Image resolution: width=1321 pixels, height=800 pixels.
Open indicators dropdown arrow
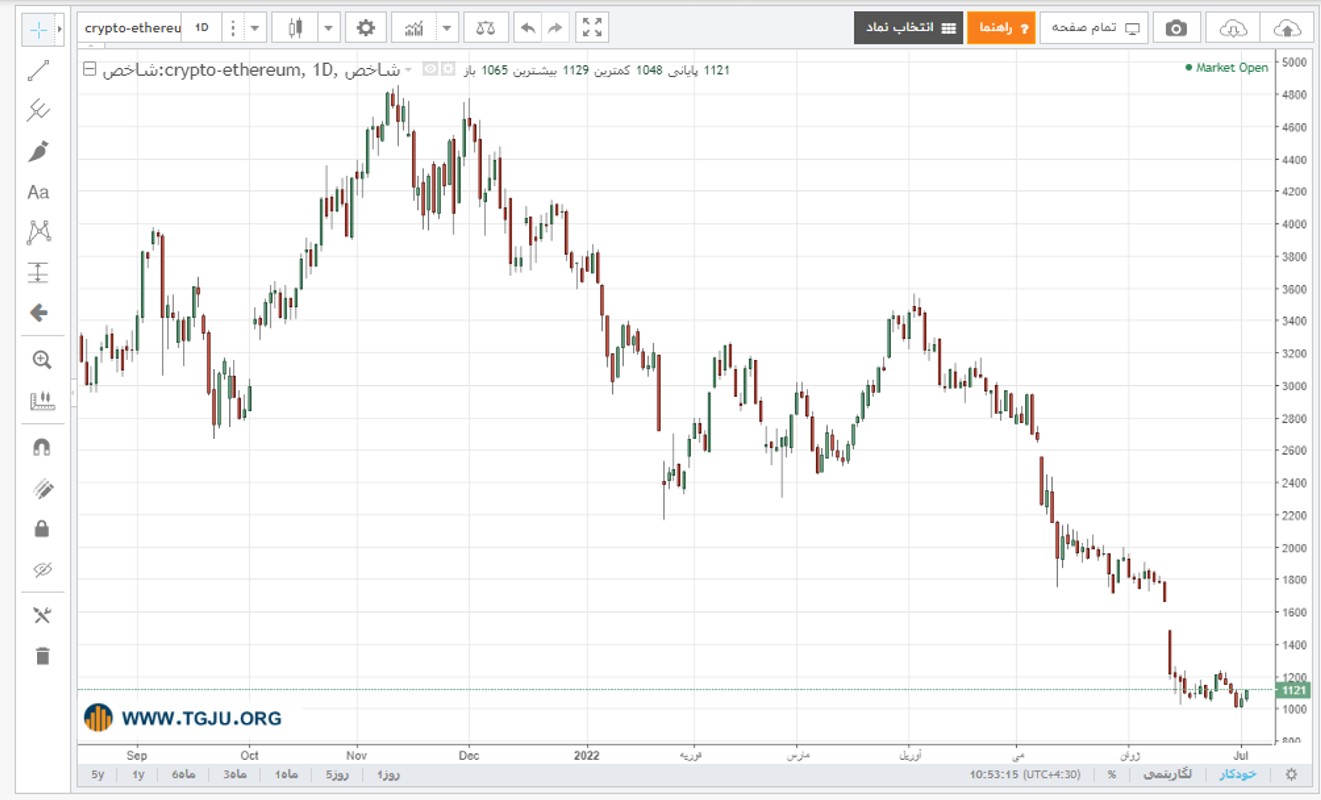(x=449, y=28)
